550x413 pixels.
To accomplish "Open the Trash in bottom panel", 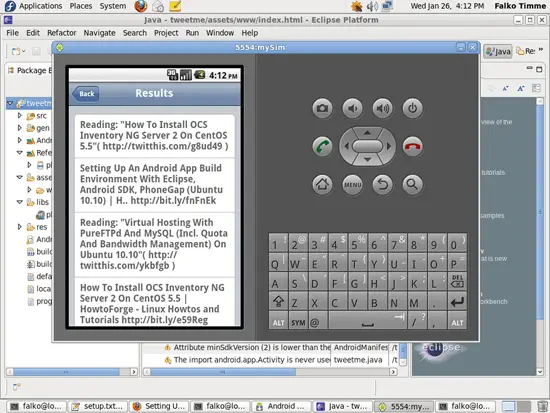I will [x=542, y=406].
